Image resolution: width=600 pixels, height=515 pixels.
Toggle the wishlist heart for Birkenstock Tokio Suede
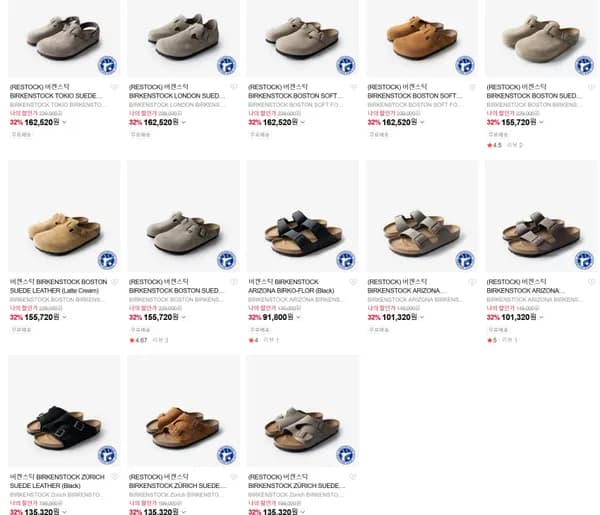click(x=114, y=87)
